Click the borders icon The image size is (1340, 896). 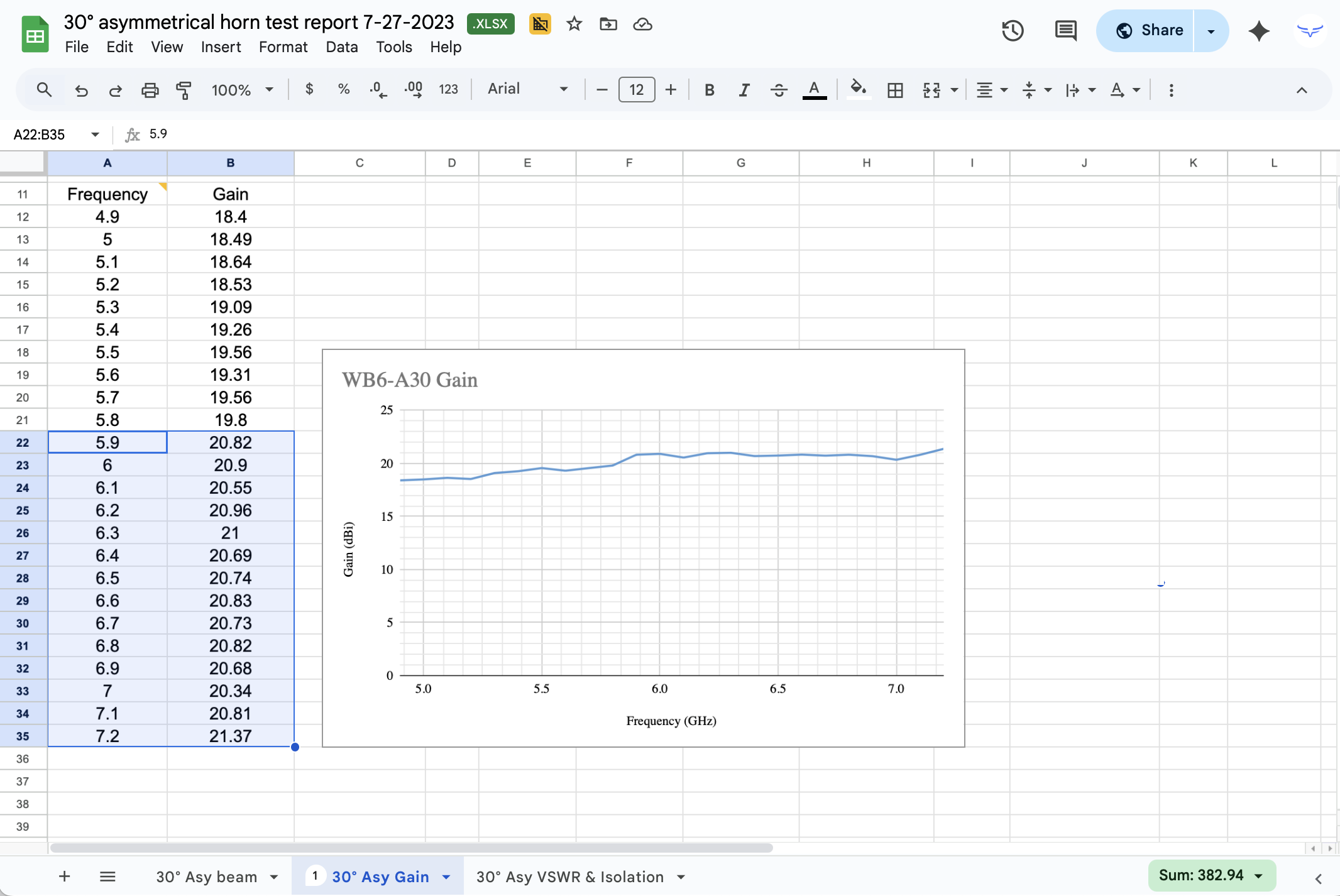(x=895, y=90)
